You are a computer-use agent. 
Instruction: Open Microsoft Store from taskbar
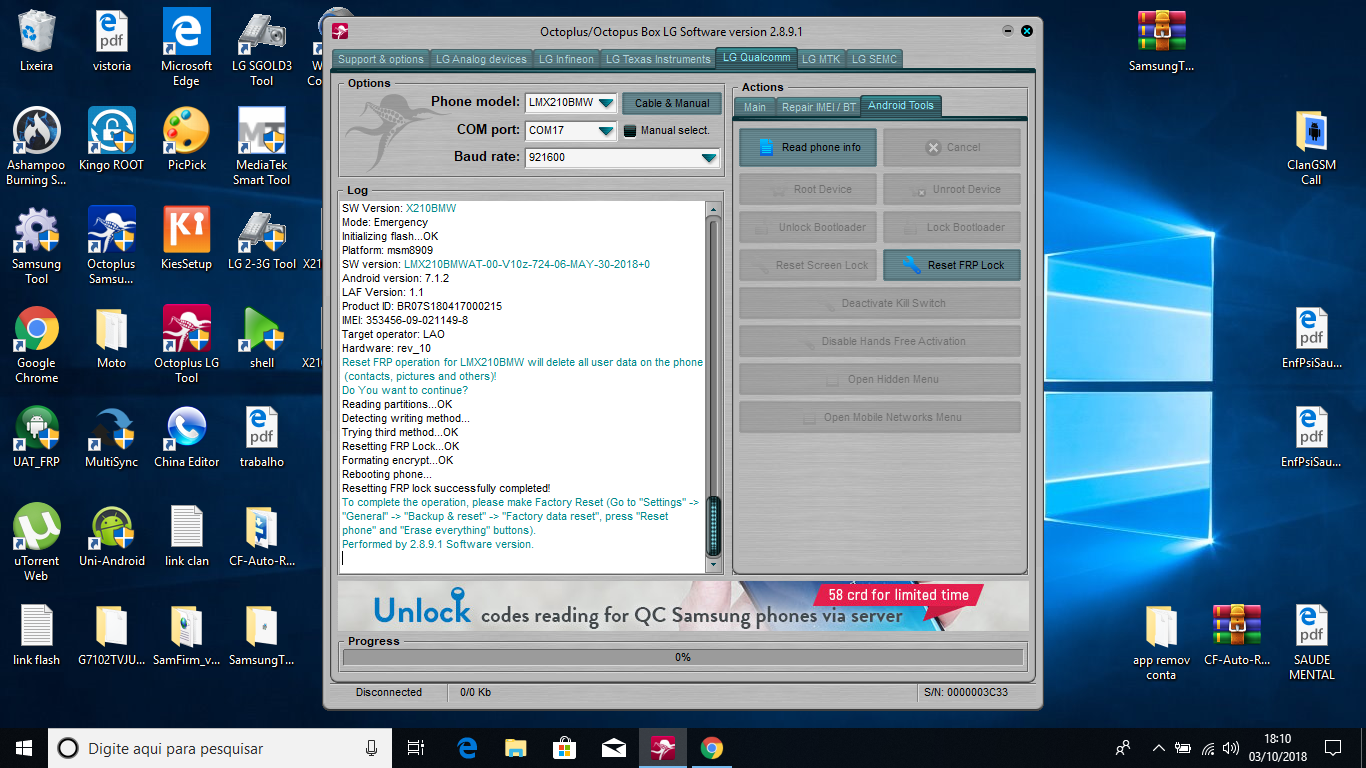[x=565, y=748]
